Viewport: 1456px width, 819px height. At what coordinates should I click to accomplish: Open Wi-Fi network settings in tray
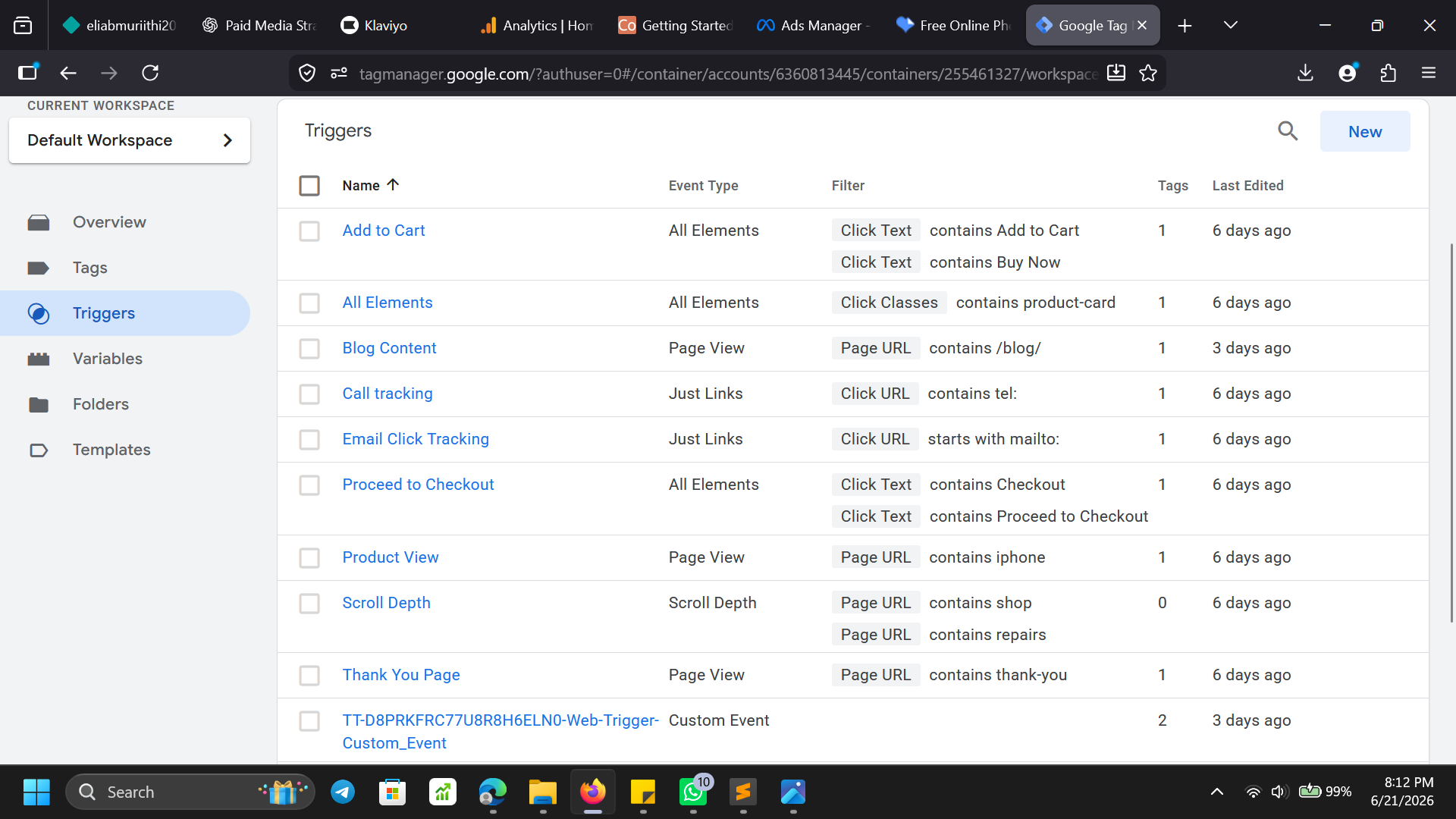(x=1253, y=792)
